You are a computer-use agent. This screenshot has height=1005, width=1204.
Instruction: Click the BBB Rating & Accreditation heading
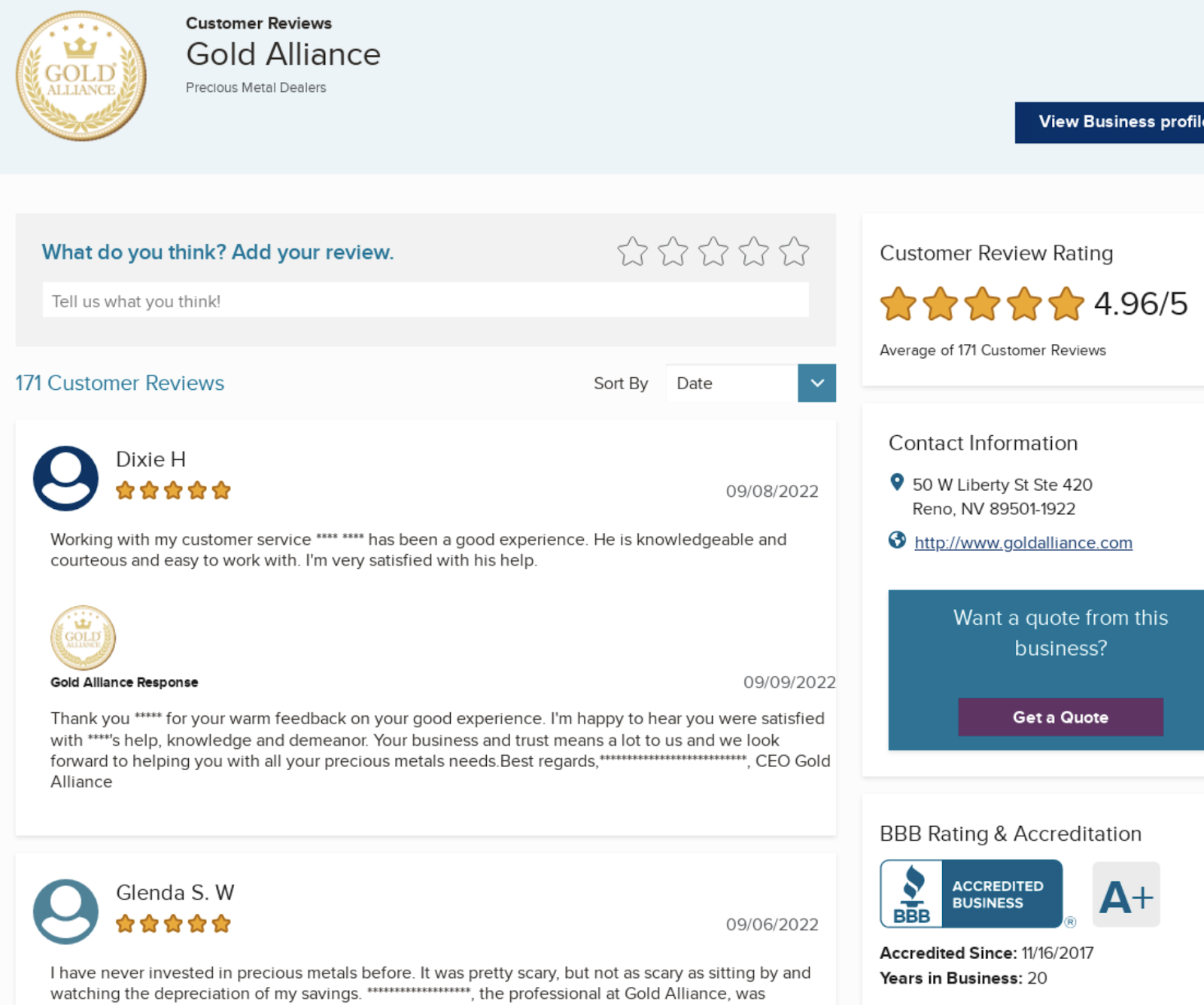[1011, 833]
